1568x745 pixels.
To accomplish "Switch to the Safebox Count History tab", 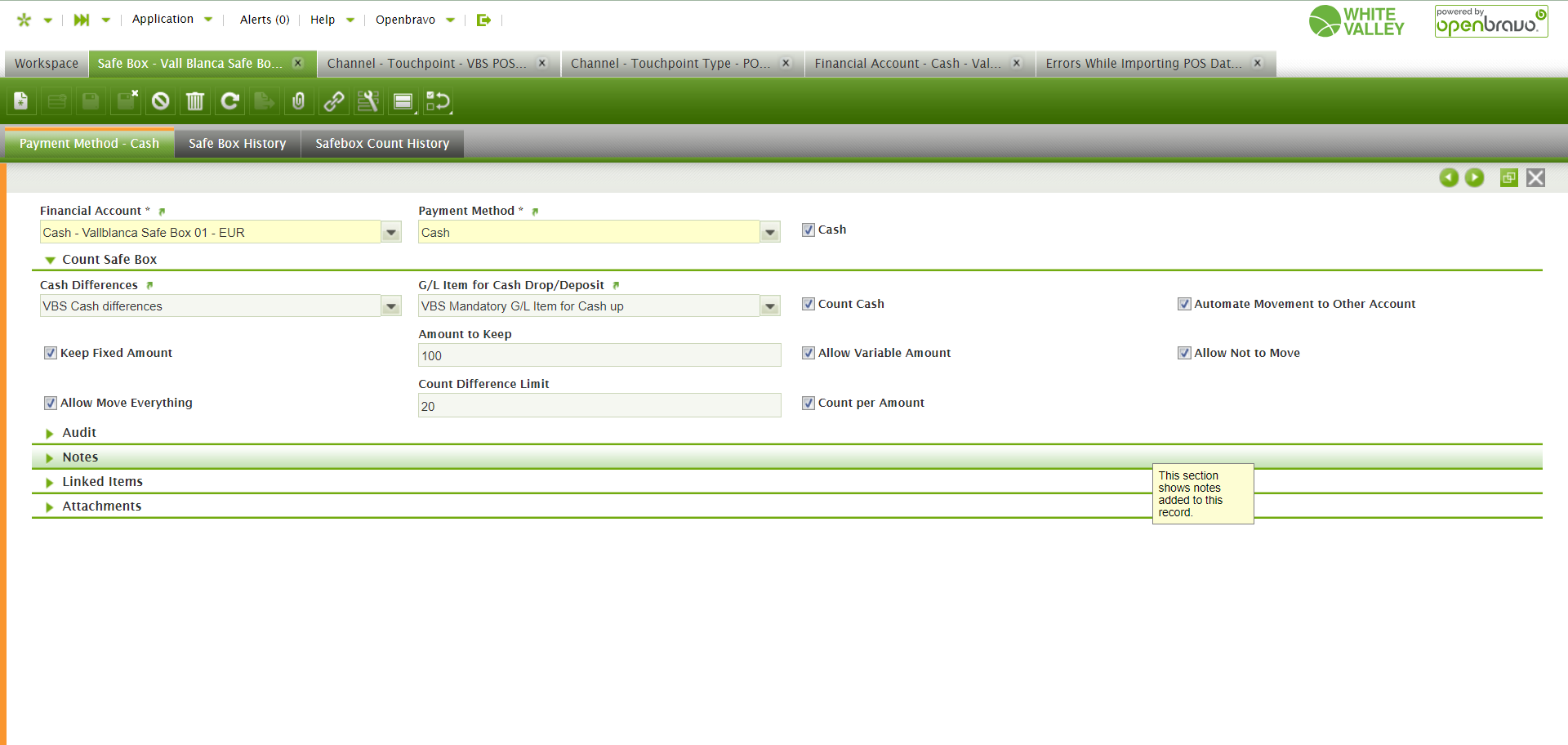I will point(382,144).
